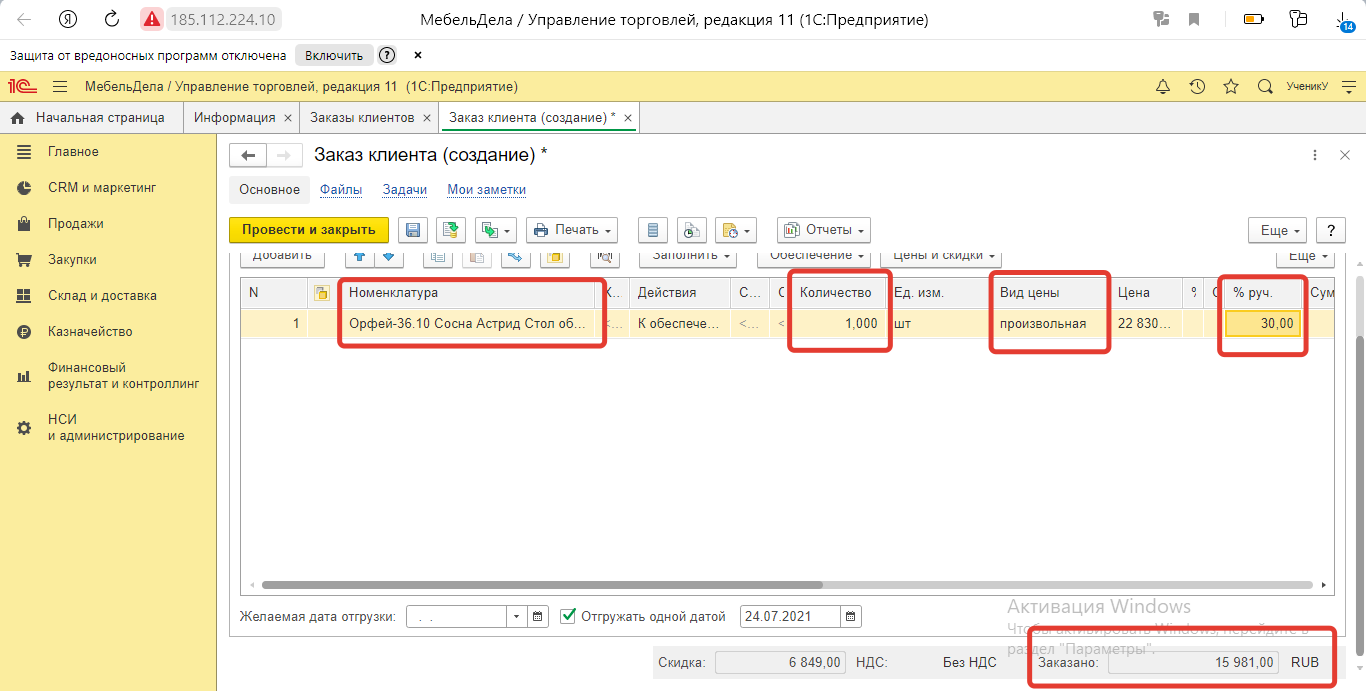
Task: Open the Еще menu beside the help button
Action: tap(1278, 230)
